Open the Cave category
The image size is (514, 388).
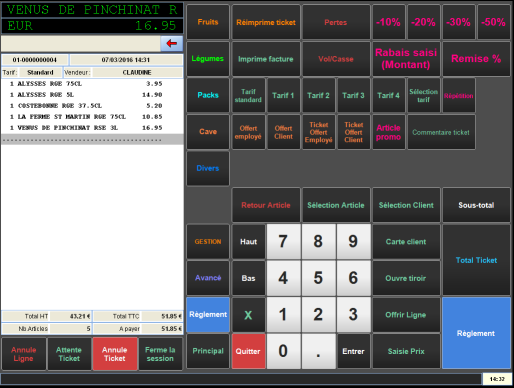click(x=208, y=132)
